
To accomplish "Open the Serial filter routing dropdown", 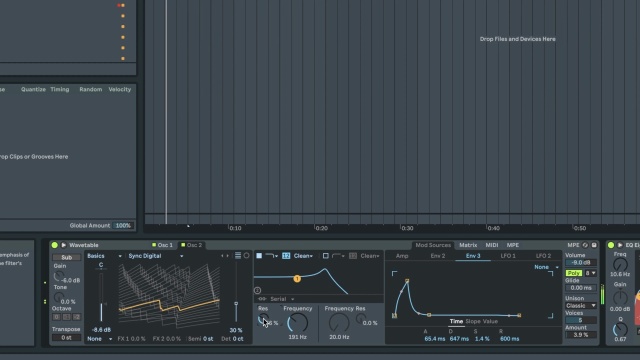I will (282, 299).
